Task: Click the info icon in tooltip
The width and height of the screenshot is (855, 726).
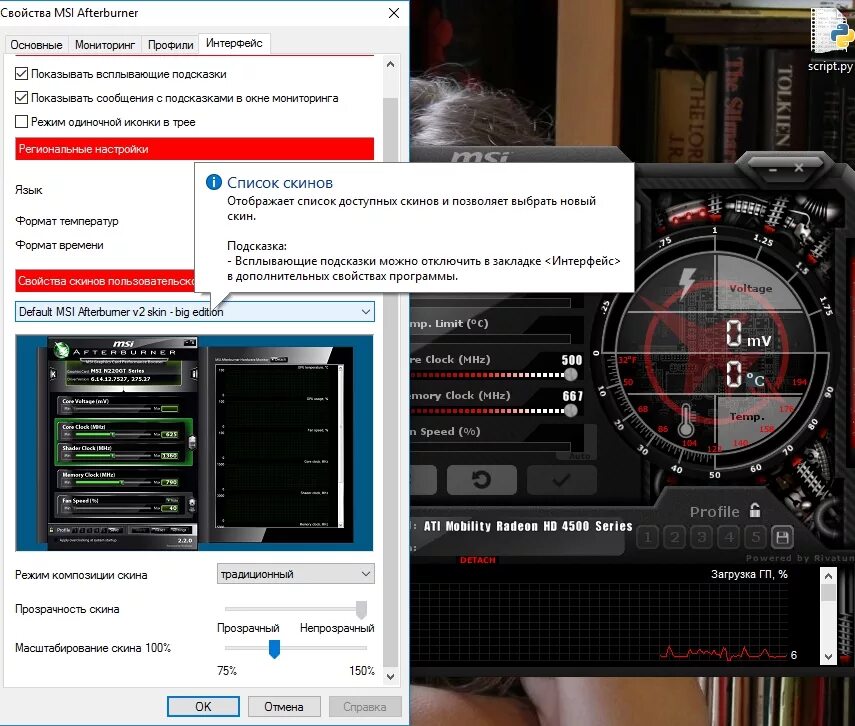Action: coord(213,182)
